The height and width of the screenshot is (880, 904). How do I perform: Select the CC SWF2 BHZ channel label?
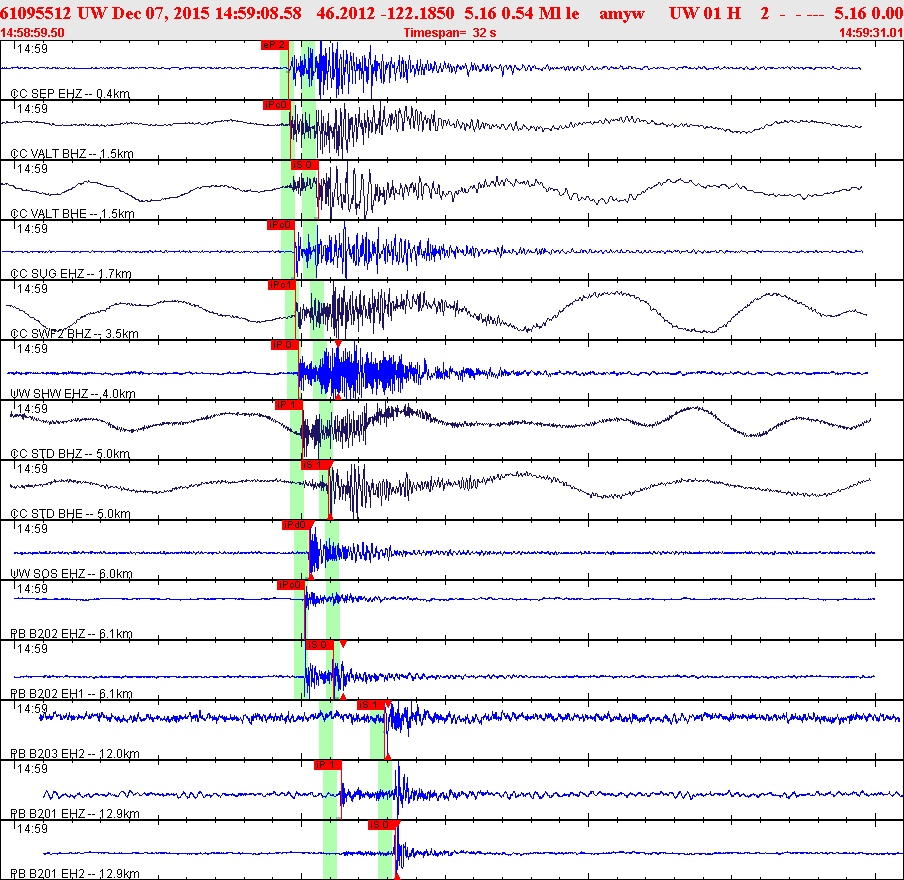74,334
